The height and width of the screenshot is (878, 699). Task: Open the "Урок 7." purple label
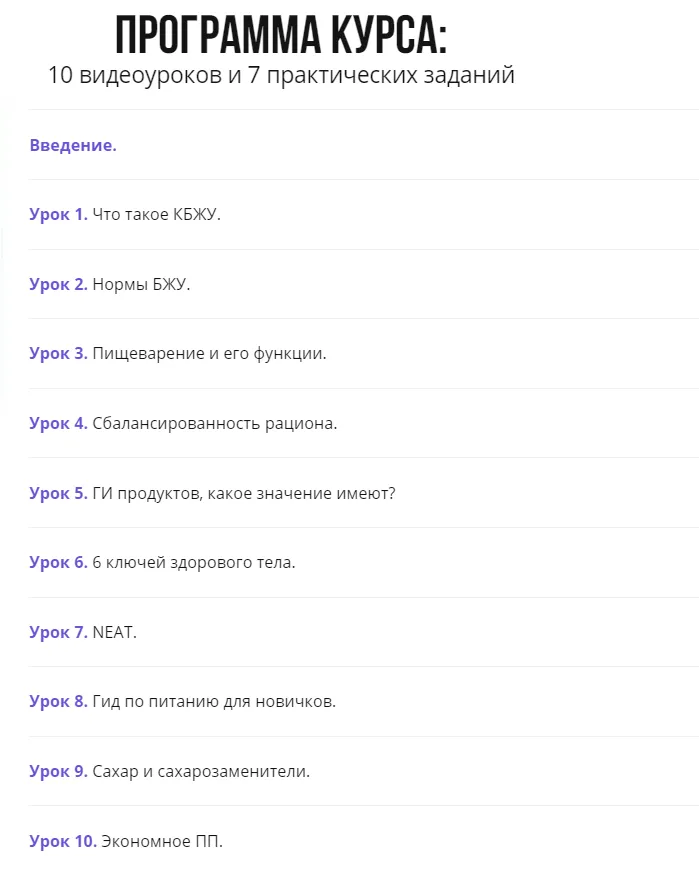[x=58, y=632]
